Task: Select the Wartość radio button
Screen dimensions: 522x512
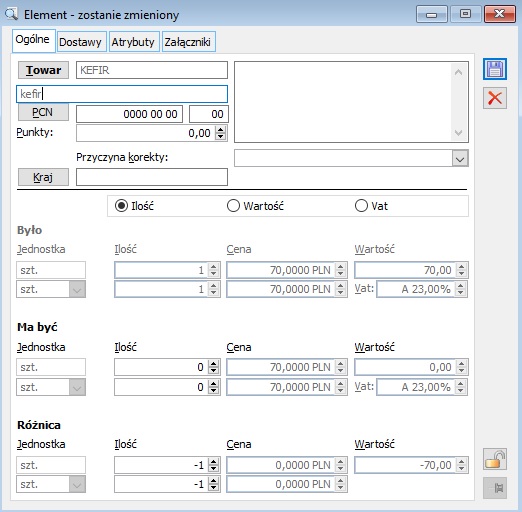Action: click(x=233, y=206)
